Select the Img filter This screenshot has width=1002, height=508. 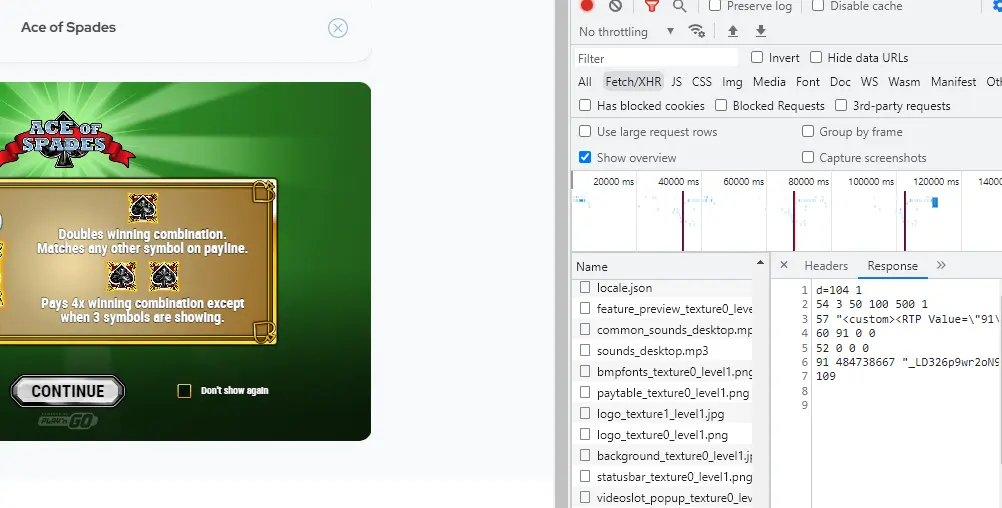[732, 82]
